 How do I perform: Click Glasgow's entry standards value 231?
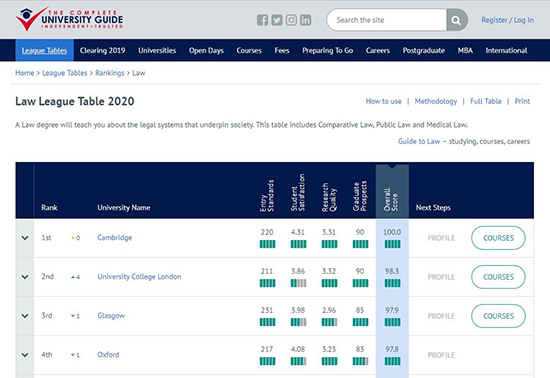pyautogui.click(x=267, y=310)
